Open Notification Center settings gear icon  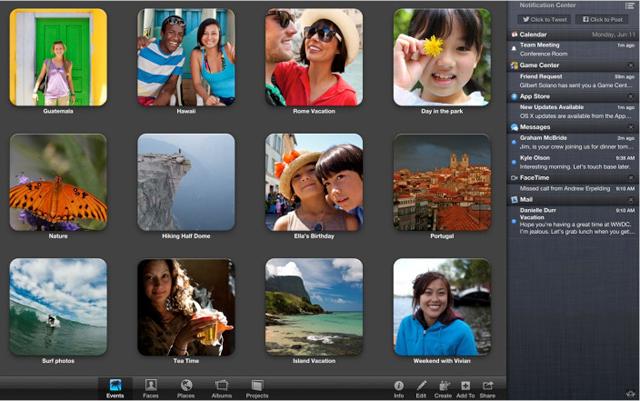point(629,393)
